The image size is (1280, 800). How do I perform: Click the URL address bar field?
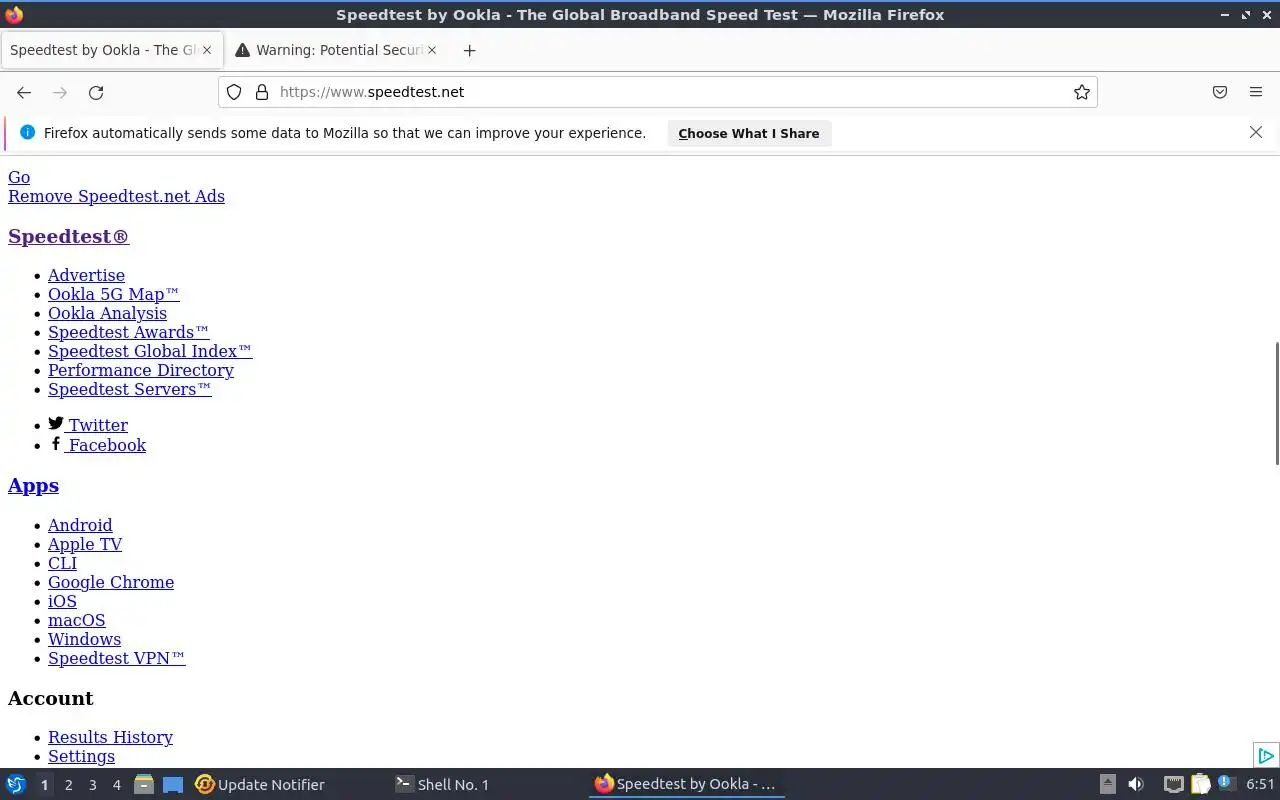click(658, 92)
